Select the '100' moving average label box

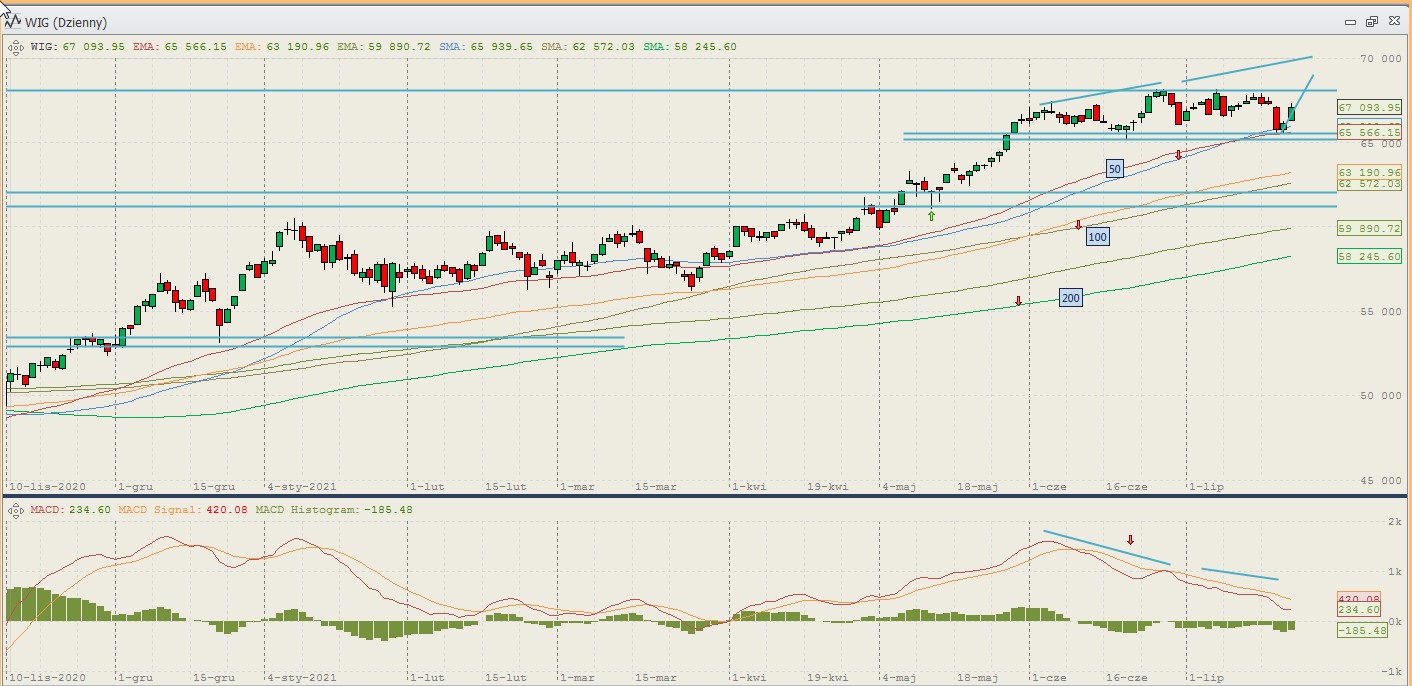(1098, 236)
